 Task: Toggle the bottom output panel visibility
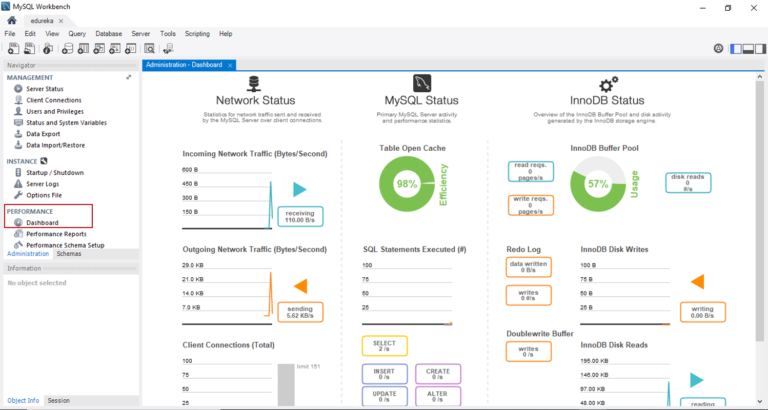coord(747,47)
